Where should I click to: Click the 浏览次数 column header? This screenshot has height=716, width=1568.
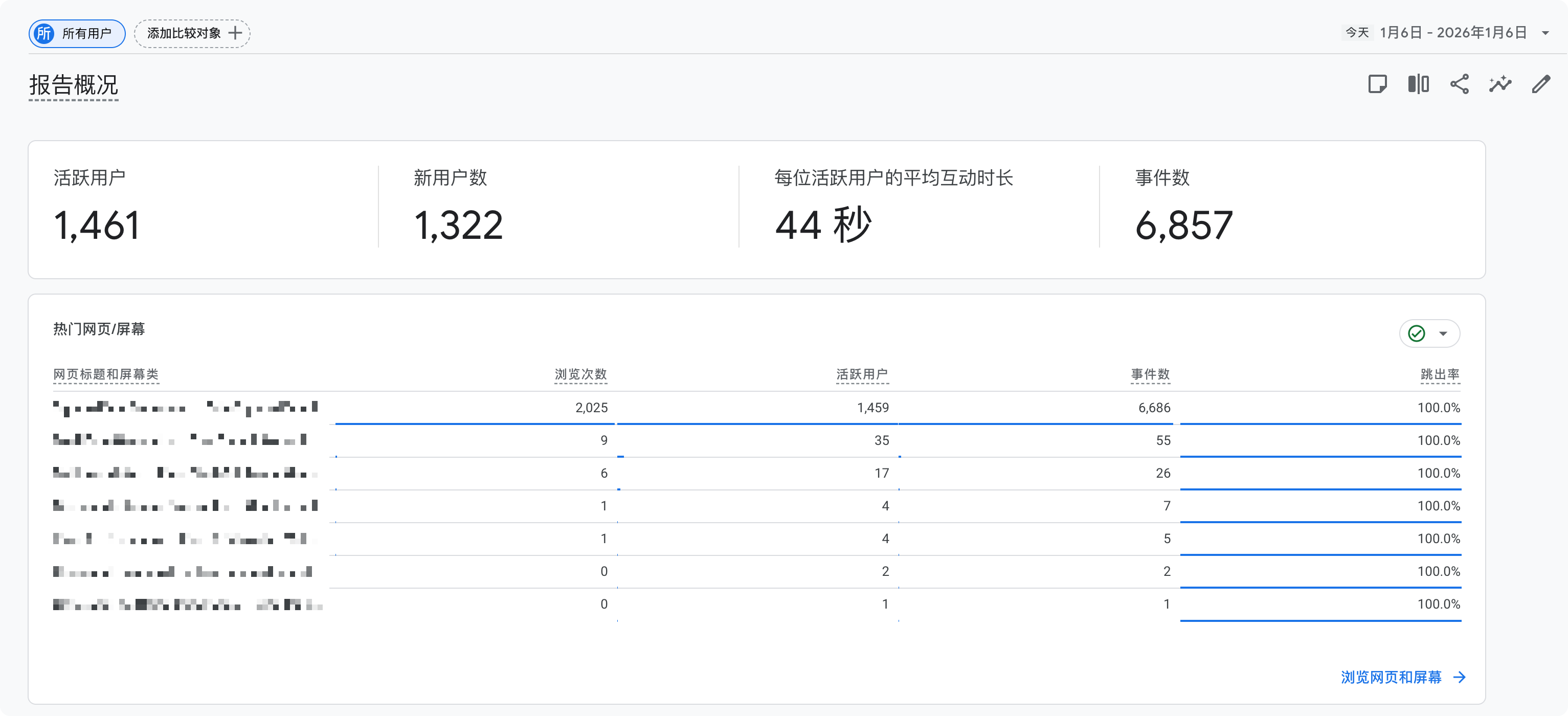coord(580,374)
